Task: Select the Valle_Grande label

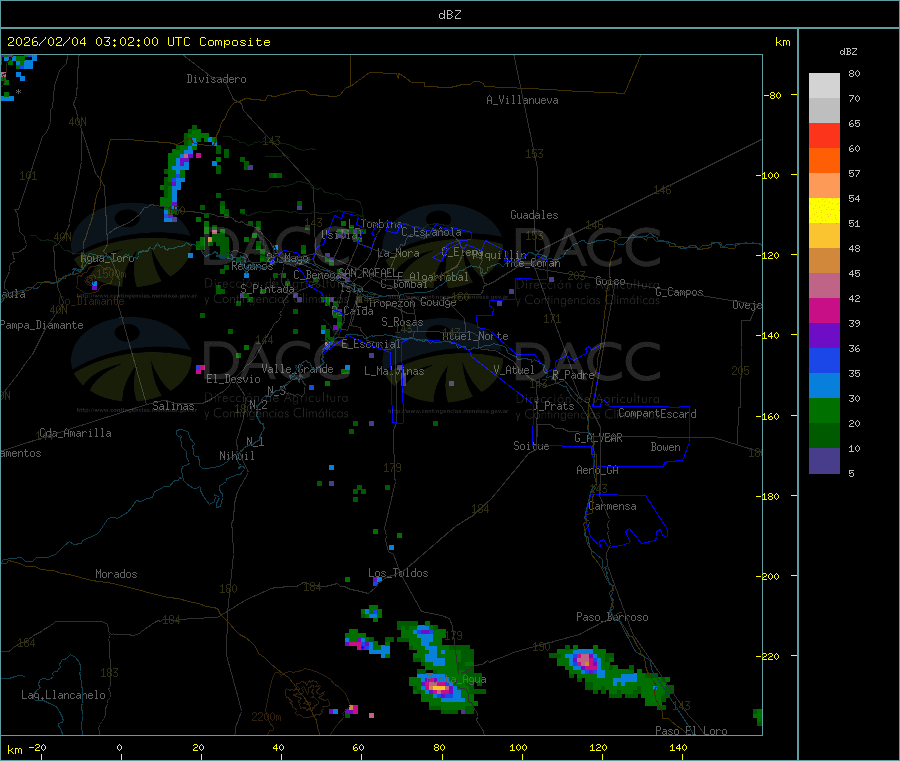Action: click(297, 369)
